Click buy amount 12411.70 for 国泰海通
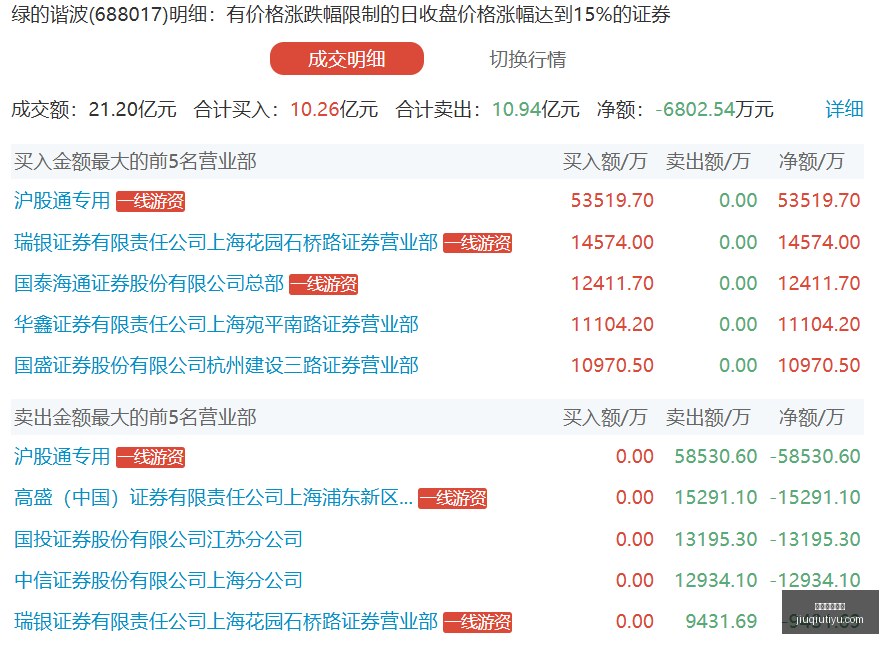The image size is (890, 645). pos(612,283)
